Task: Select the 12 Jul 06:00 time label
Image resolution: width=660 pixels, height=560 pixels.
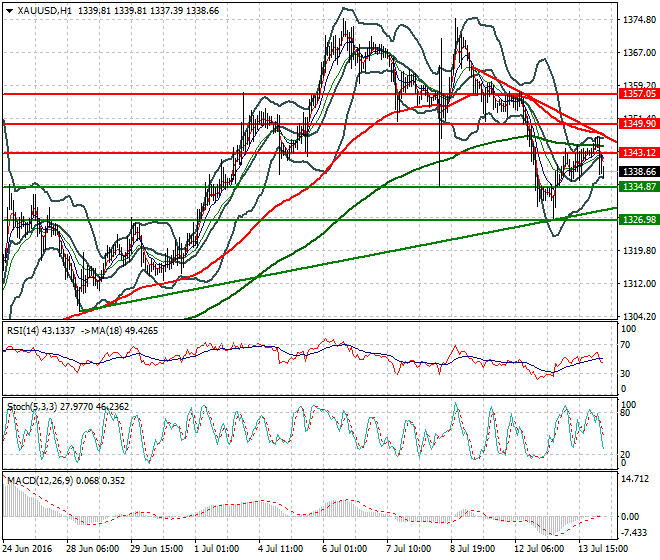Action: pos(540,549)
